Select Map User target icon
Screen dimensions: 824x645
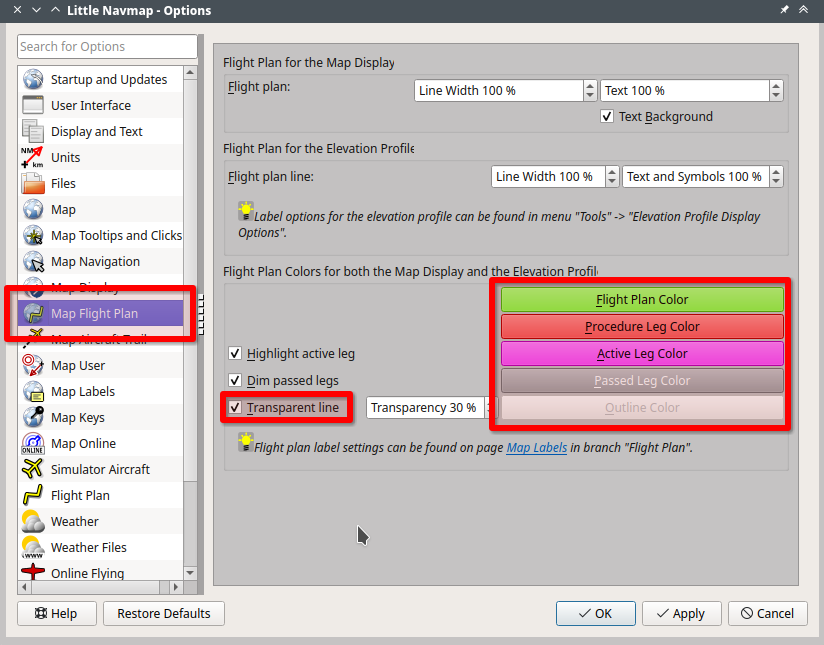(33, 365)
